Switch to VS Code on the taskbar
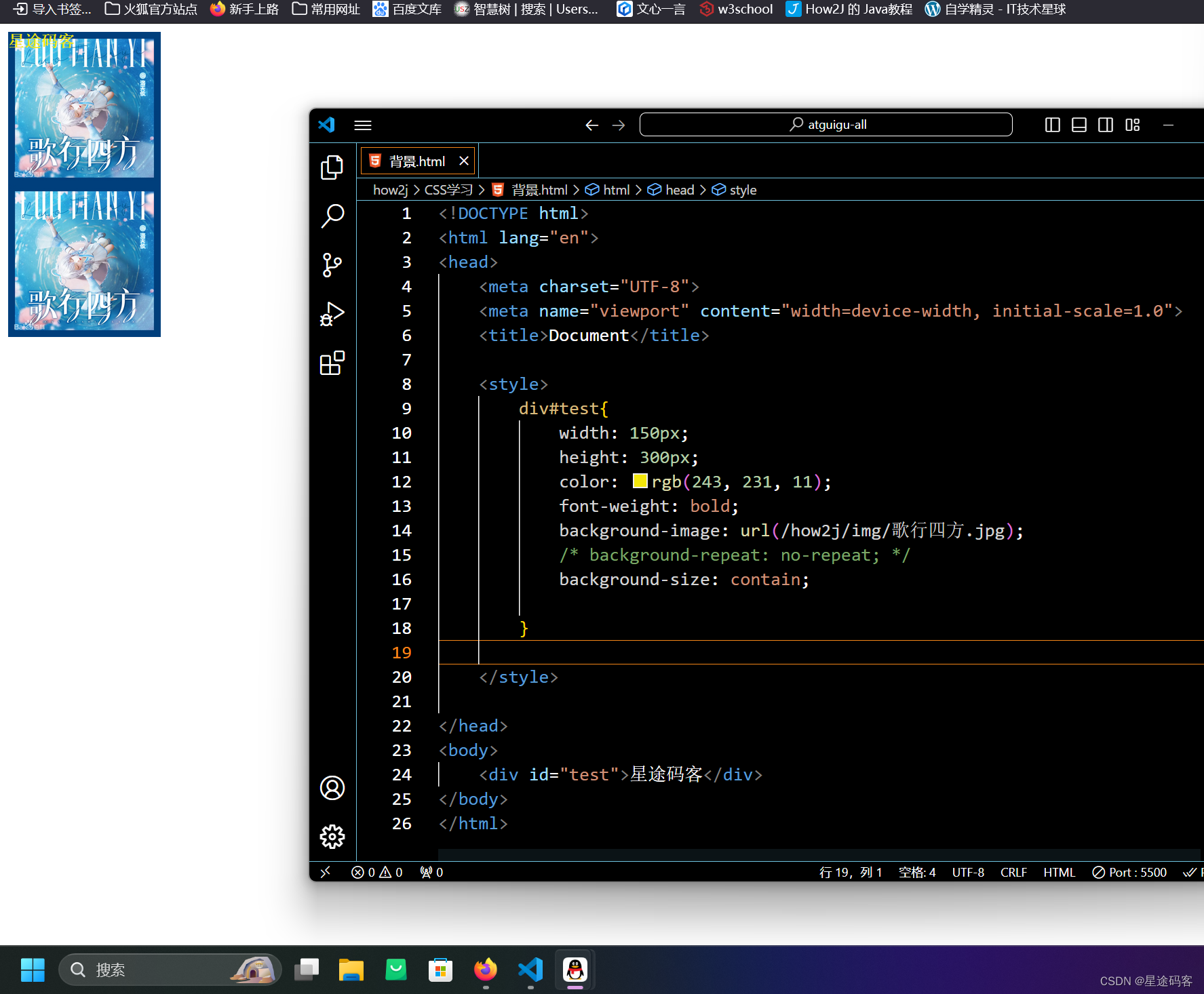Screen dimensions: 1204x994 530,970
